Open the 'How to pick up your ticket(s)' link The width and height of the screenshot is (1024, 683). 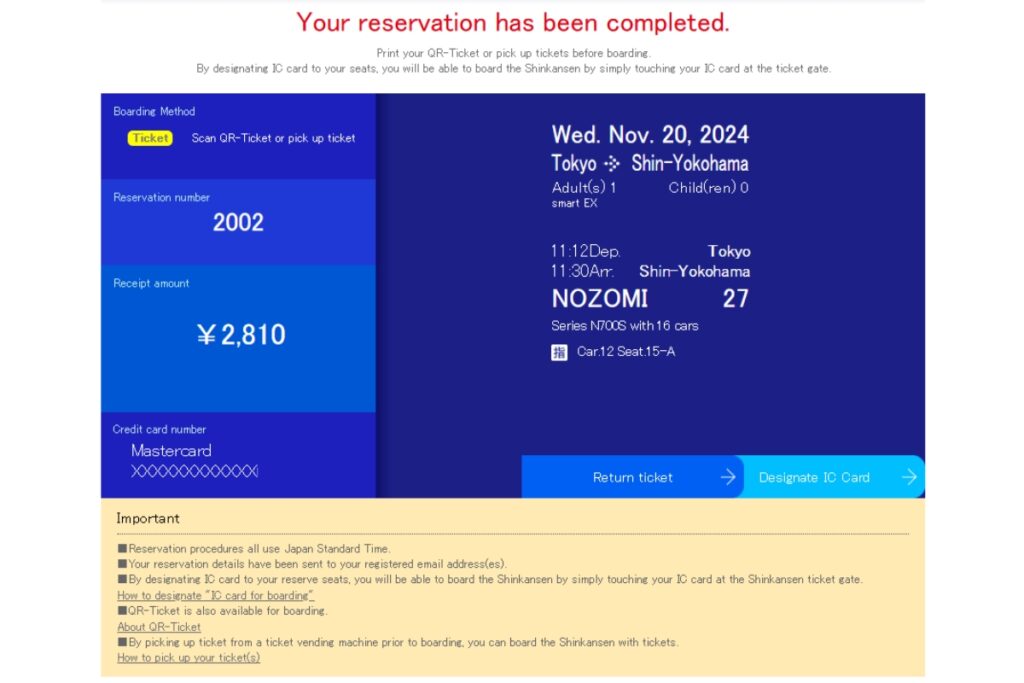(x=187, y=658)
